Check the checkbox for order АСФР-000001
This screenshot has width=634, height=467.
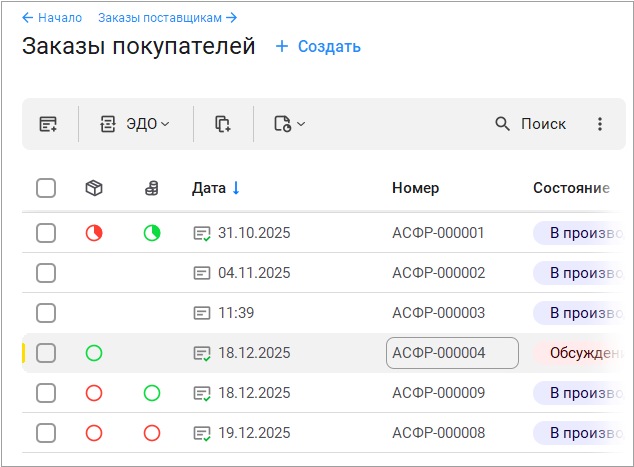coord(46,233)
